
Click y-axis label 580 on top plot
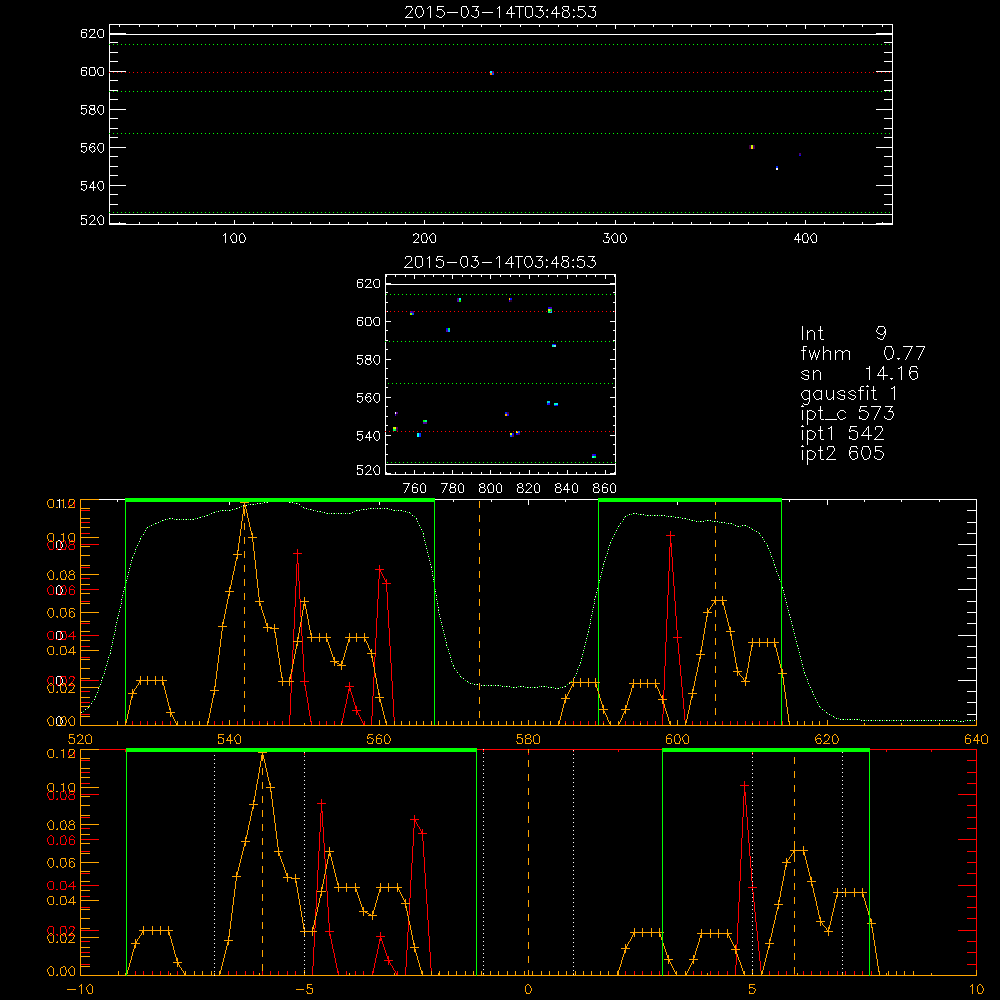point(92,110)
